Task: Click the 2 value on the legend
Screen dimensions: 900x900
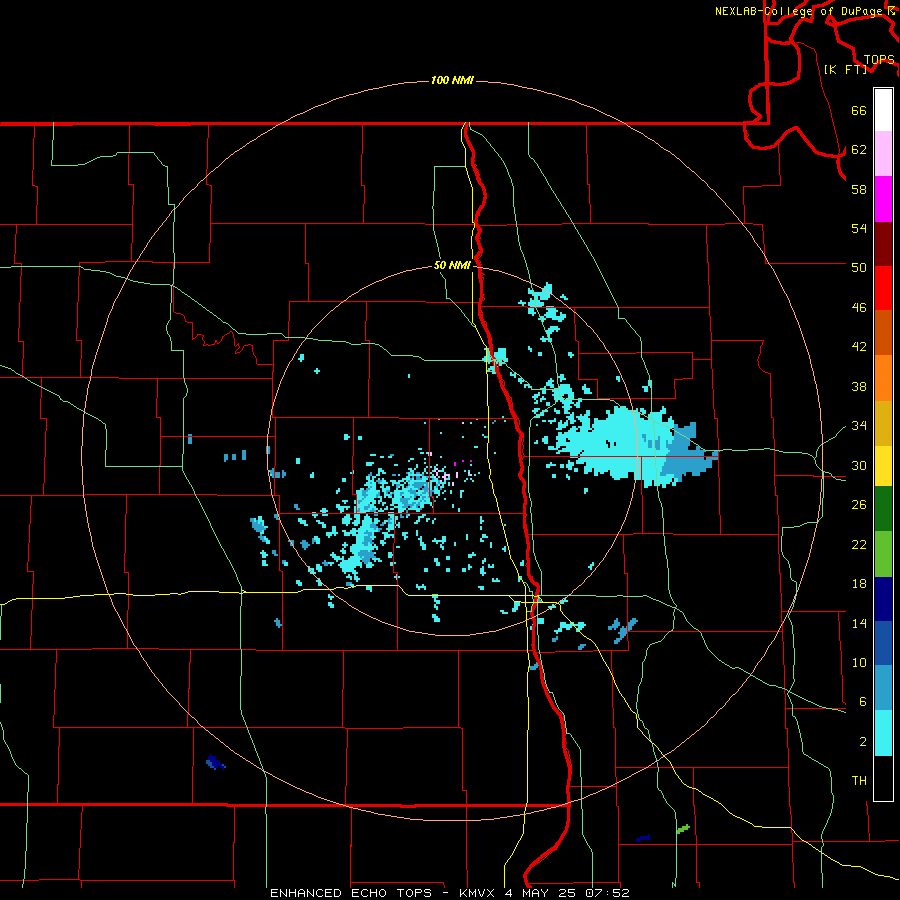Action: point(862,742)
